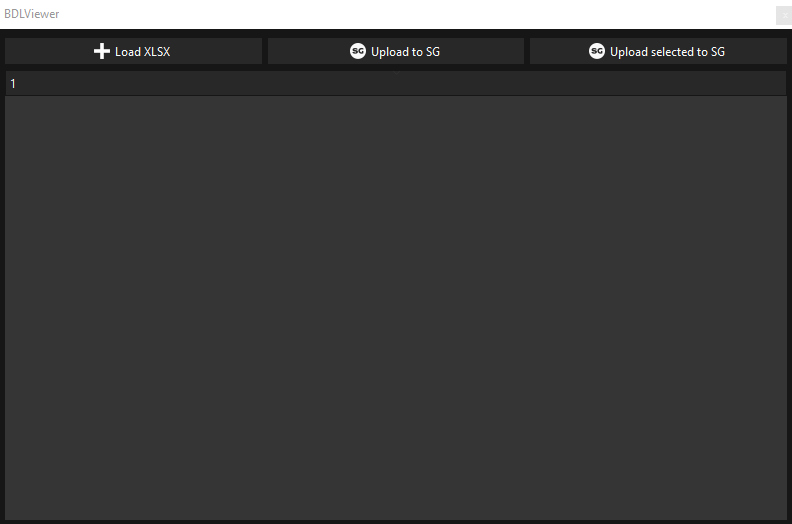Click the number 1 in the header row

coord(13,84)
